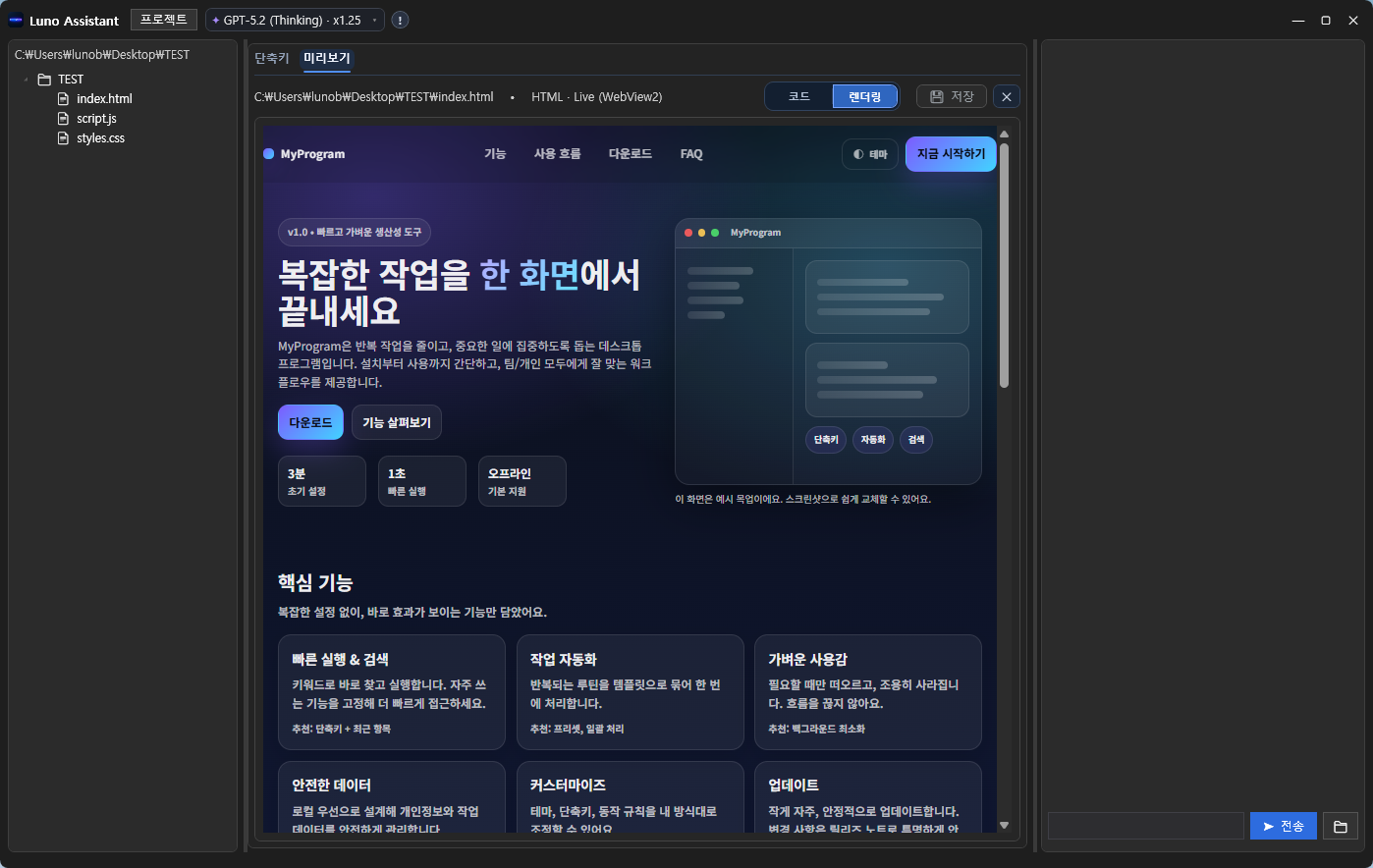1373x868 pixels.
Task: Click the 프로젝트 button in title bar
Action: click(x=164, y=19)
